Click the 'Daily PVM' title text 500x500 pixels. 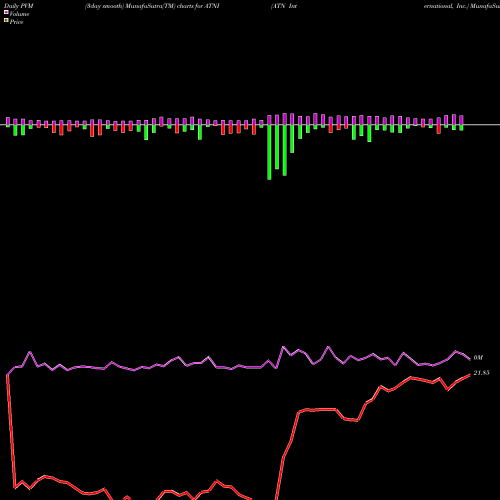[x=19, y=6]
